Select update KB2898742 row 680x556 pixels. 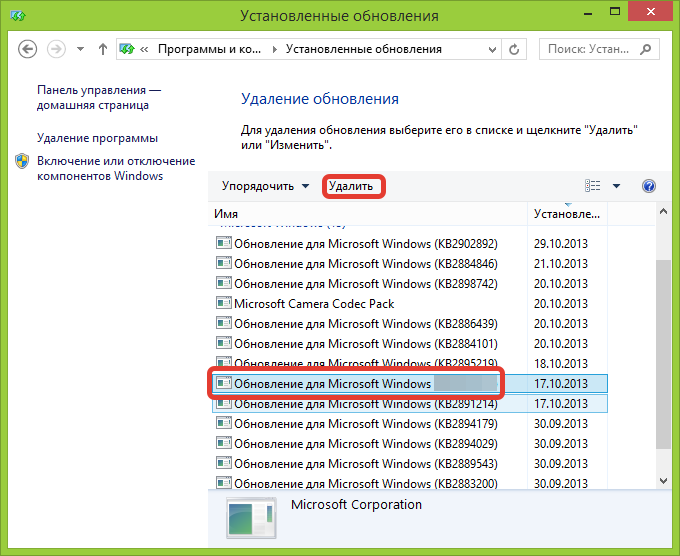410,284
